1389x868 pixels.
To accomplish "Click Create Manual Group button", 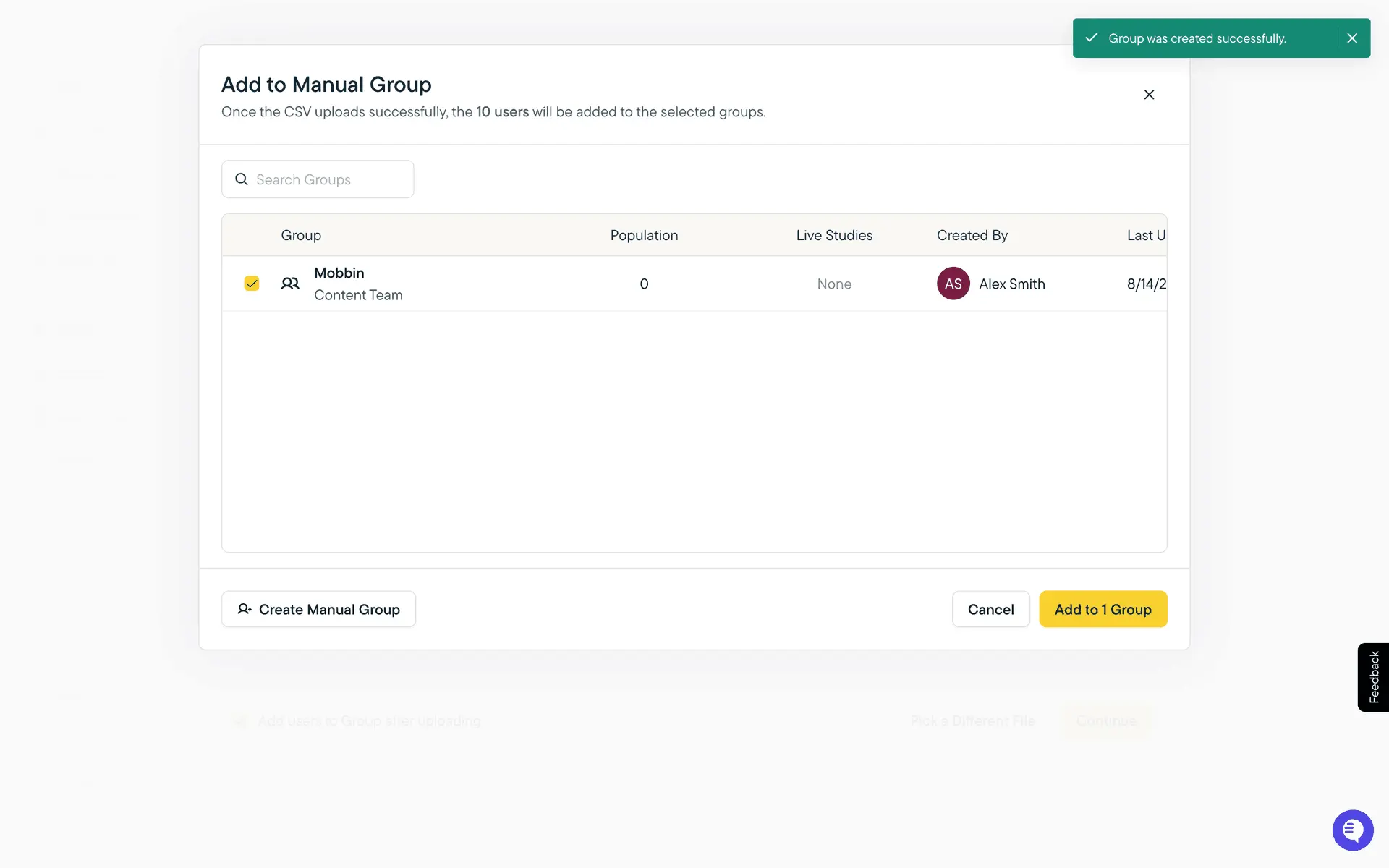I will tap(318, 609).
